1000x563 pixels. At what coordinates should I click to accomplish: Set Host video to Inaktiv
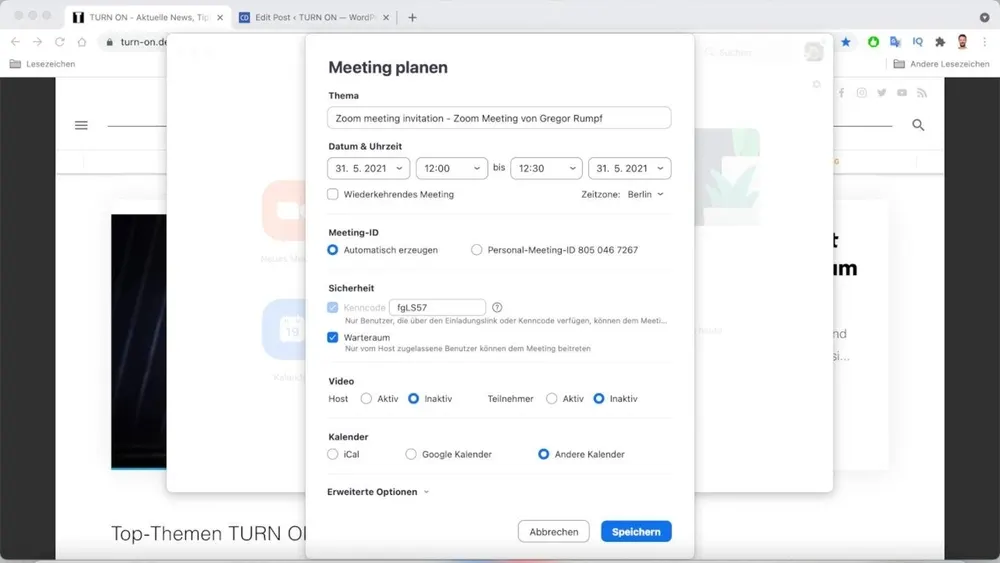tap(413, 398)
